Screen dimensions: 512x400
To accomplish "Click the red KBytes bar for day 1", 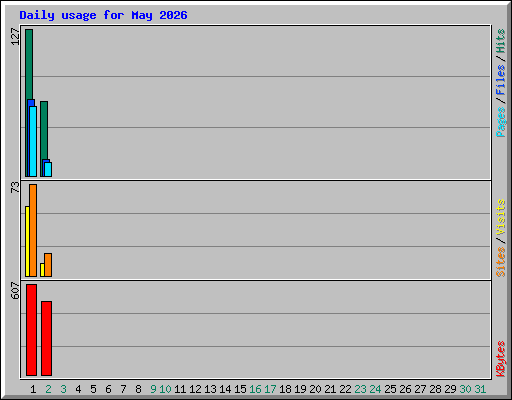I will click(31, 330).
